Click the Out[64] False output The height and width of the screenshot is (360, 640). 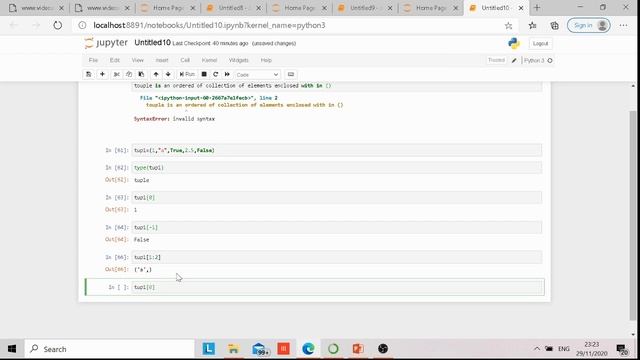141,240
